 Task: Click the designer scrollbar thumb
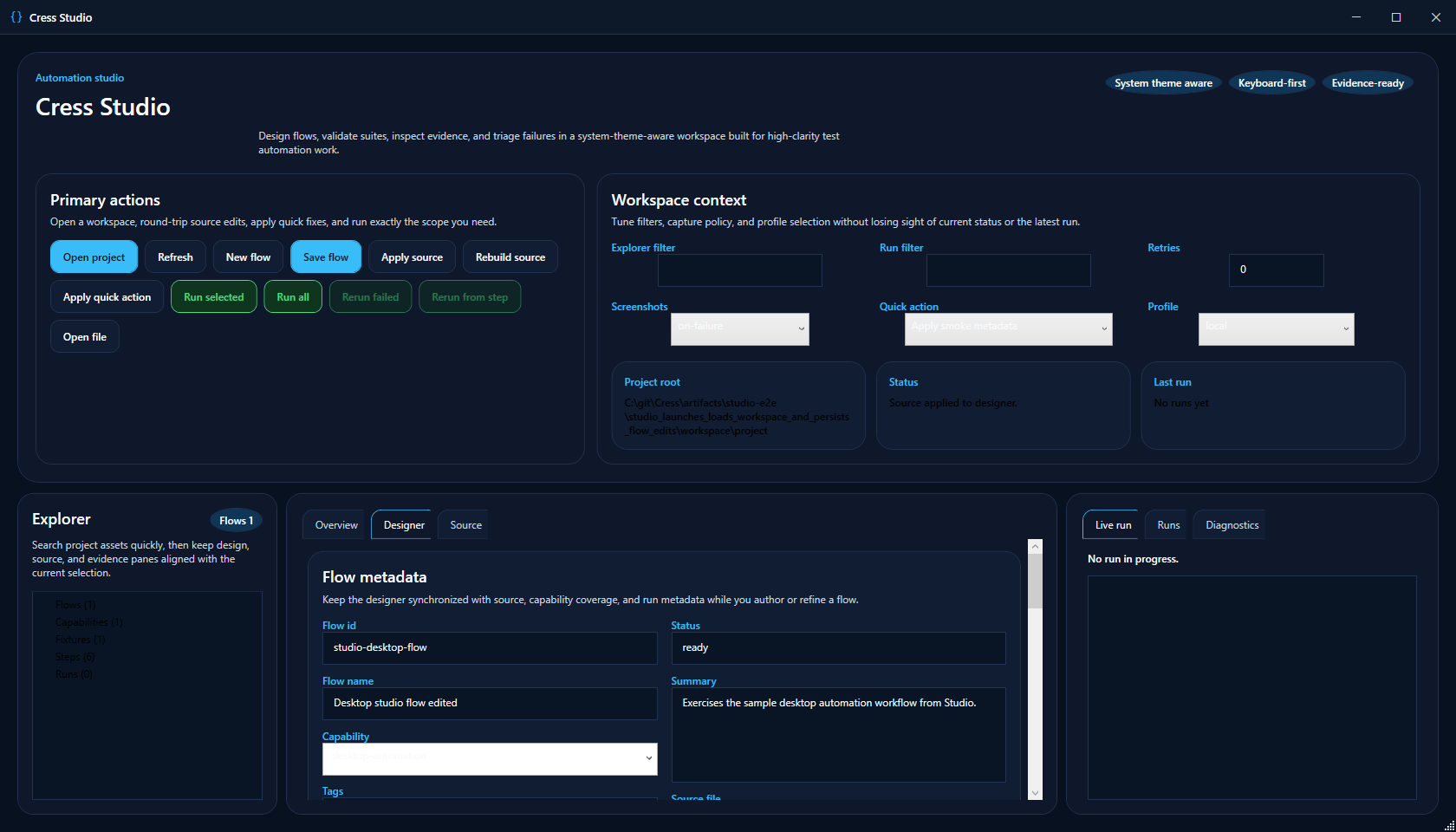click(x=1035, y=582)
